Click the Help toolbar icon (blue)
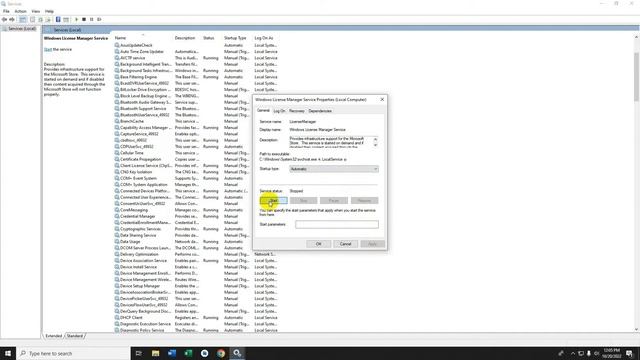Viewport: 640px width, 360px height. 58,20
